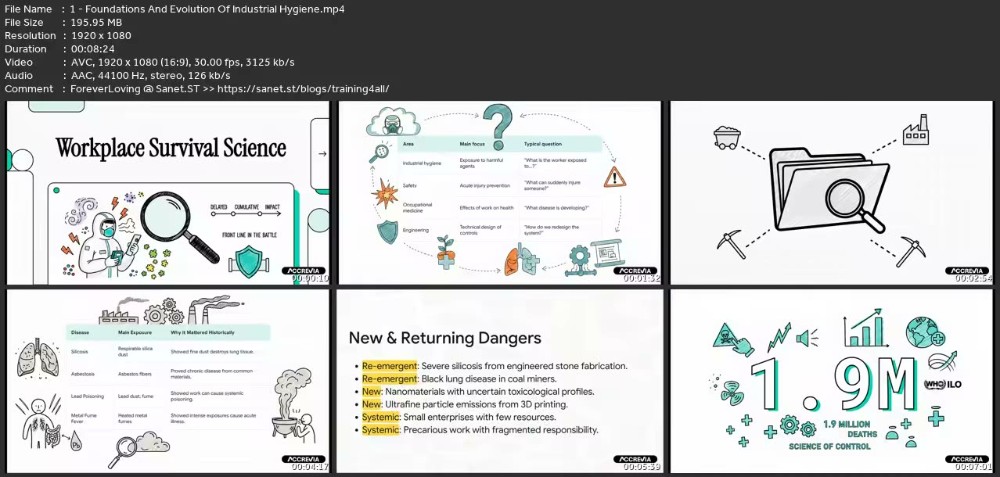
Task: Click the file name text line
Action: [x=175, y=9]
